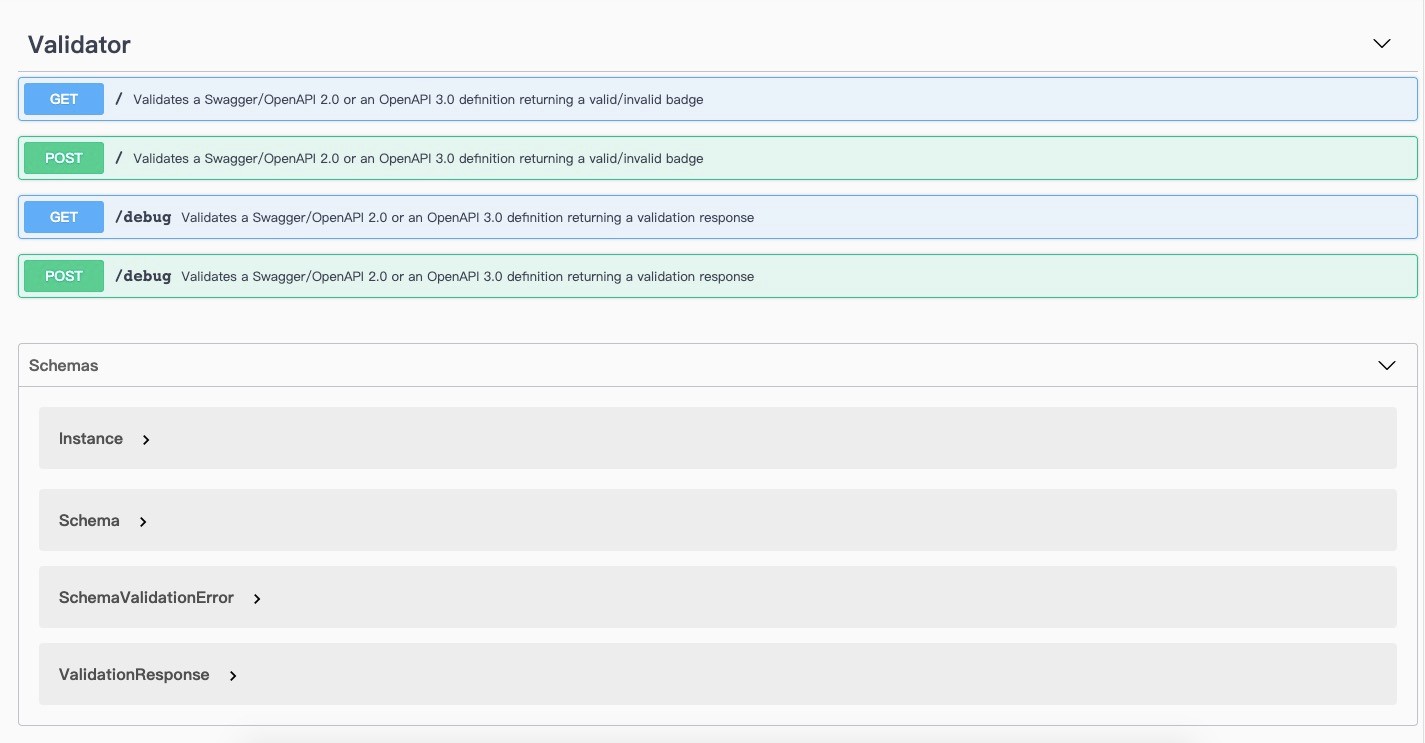Click the /debug path in POST row

143,276
